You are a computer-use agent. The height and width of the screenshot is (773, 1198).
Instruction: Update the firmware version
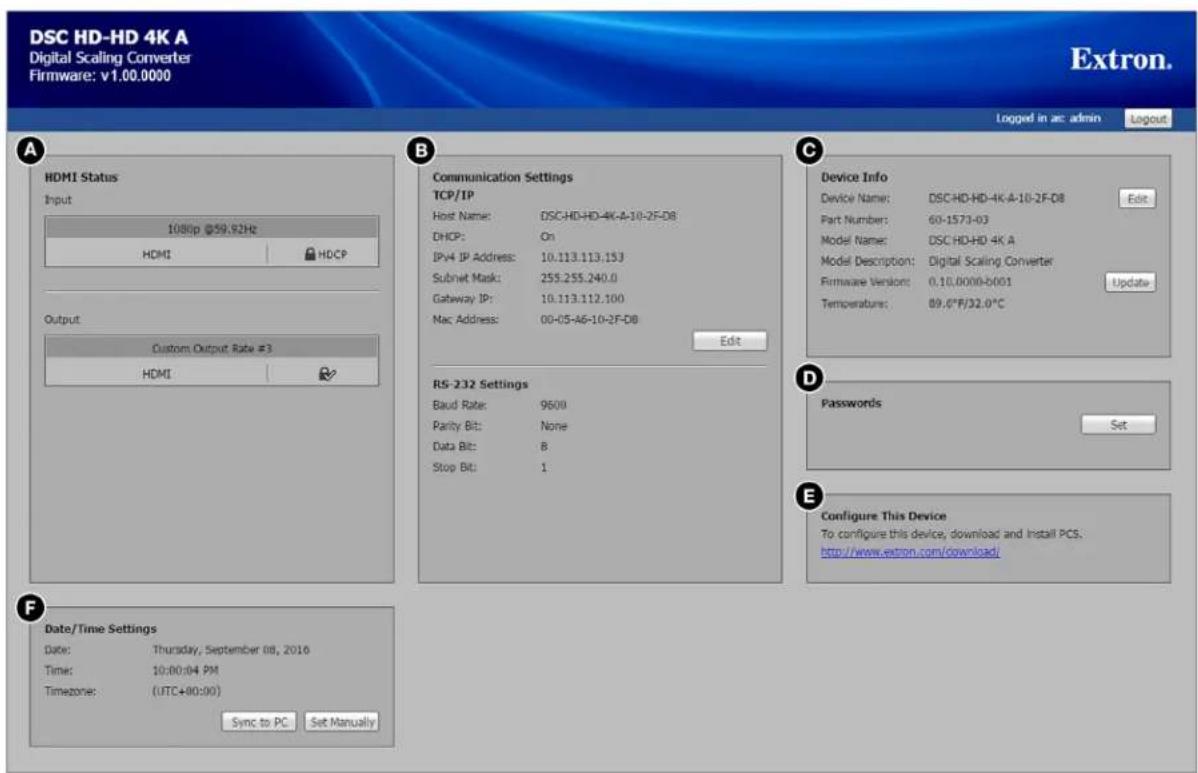pos(1130,282)
